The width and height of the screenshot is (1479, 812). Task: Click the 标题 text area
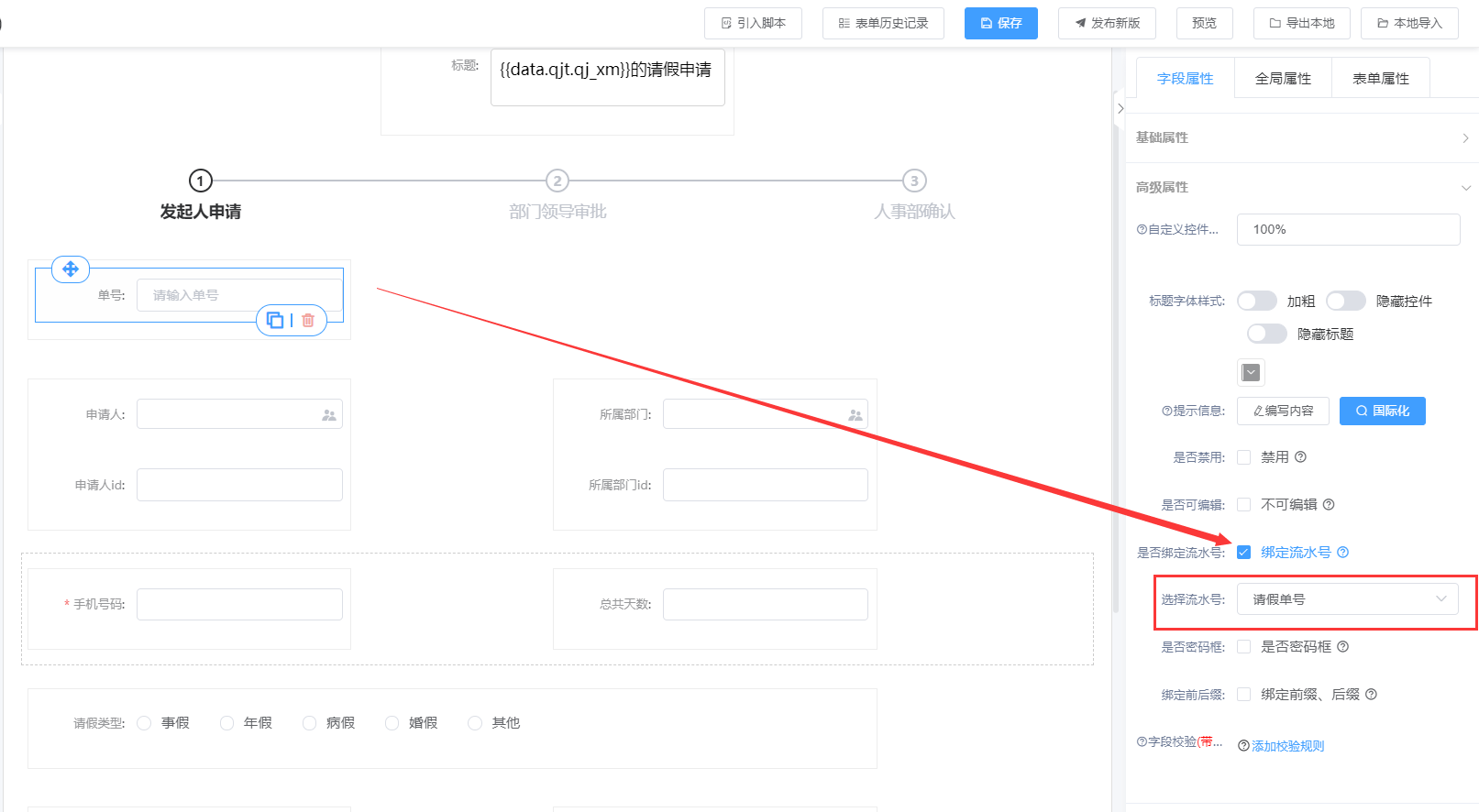608,78
